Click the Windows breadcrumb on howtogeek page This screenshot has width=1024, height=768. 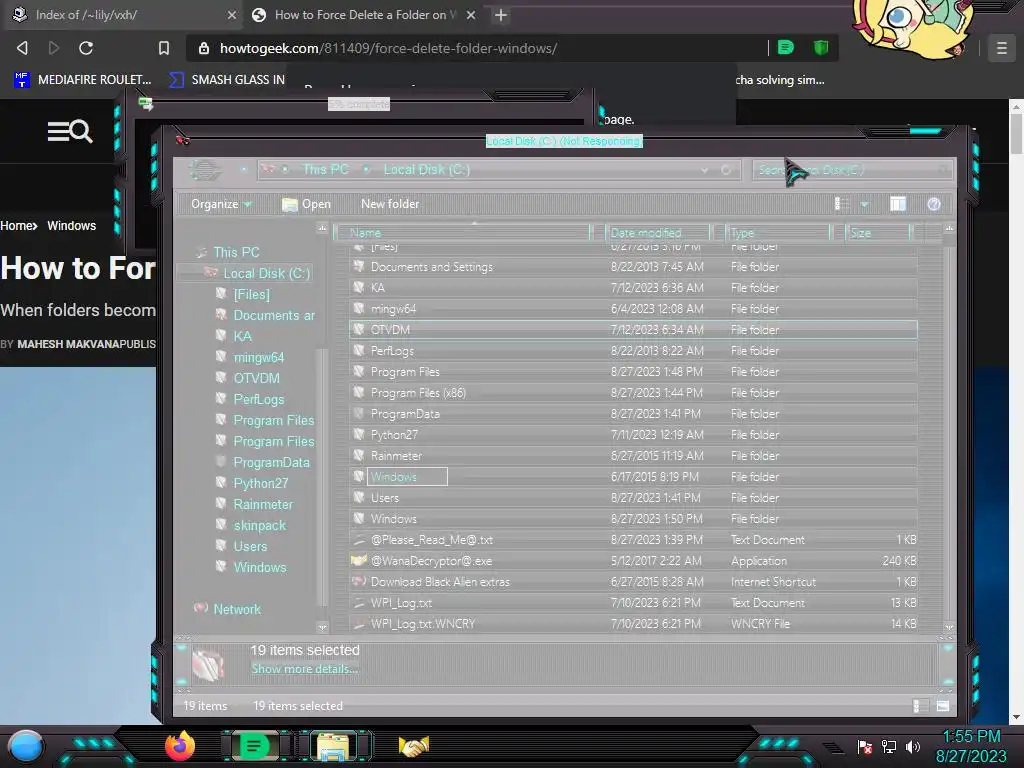[x=71, y=225]
